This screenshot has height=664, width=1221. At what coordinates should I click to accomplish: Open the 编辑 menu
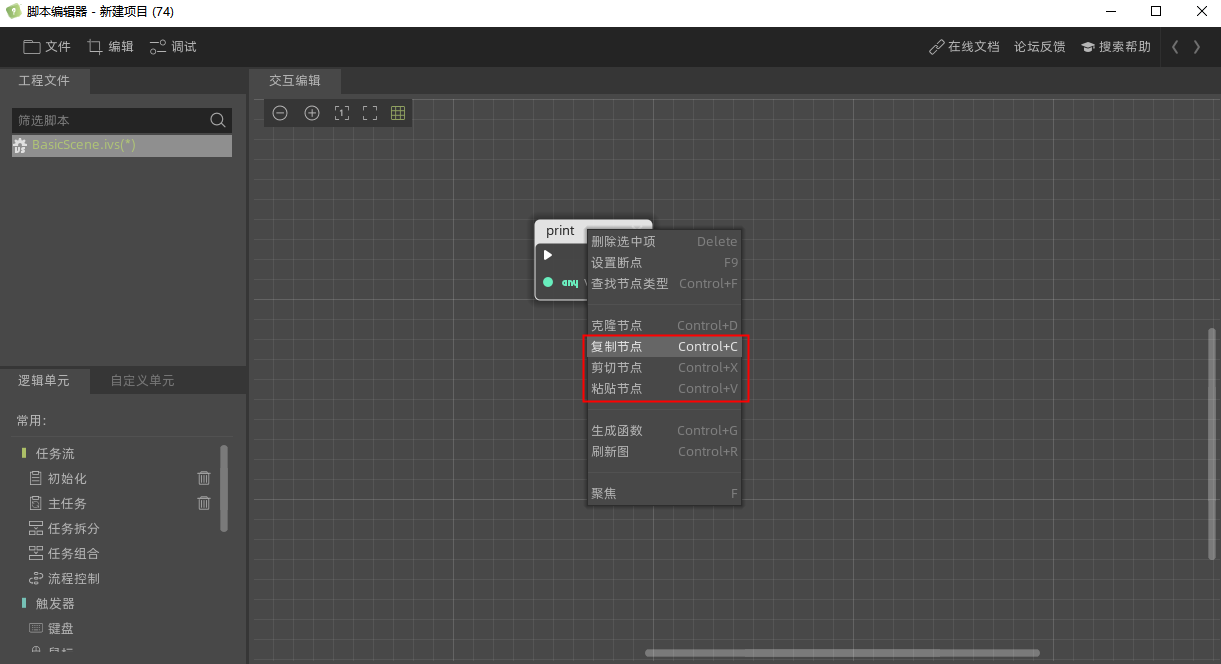coord(110,47)
